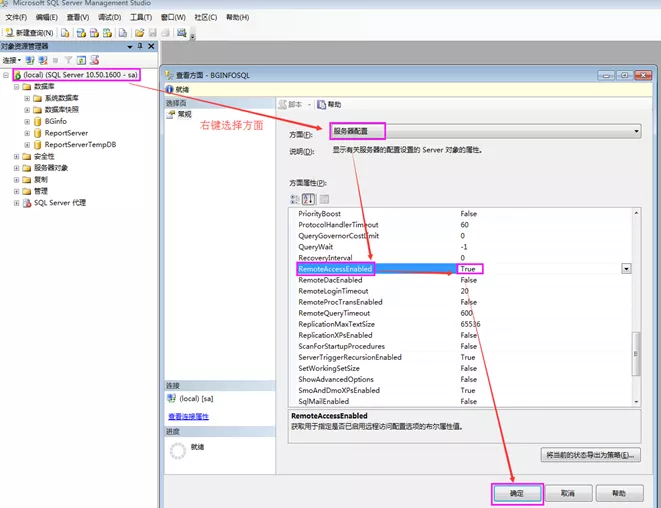Select the ReportServer database in tree

tap(66, 132)
